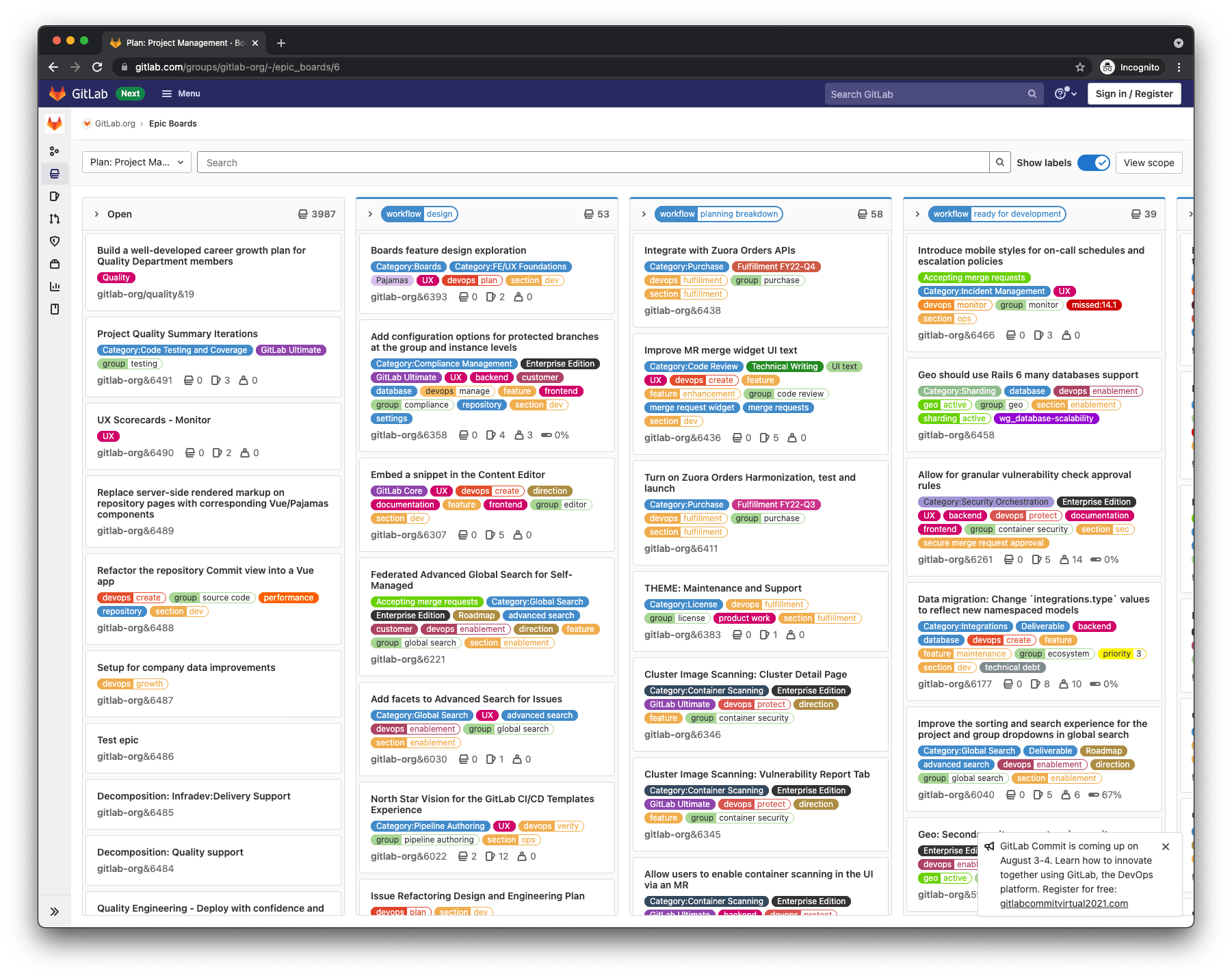Click the Fulfillment FY22-Q4 label
The height and width of the screenshot is (978, 1232).
(776, 267)
